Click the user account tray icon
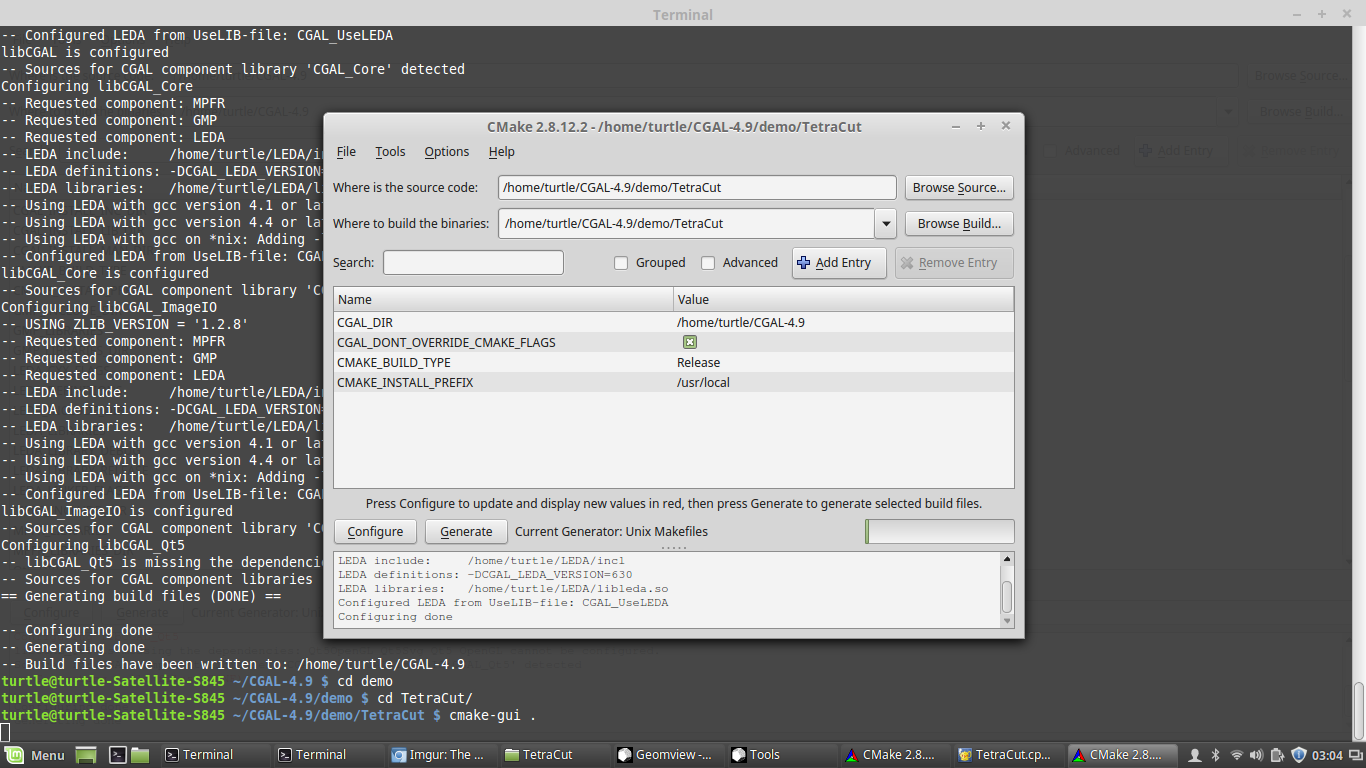1366x768 pixels. [1195, 755]
